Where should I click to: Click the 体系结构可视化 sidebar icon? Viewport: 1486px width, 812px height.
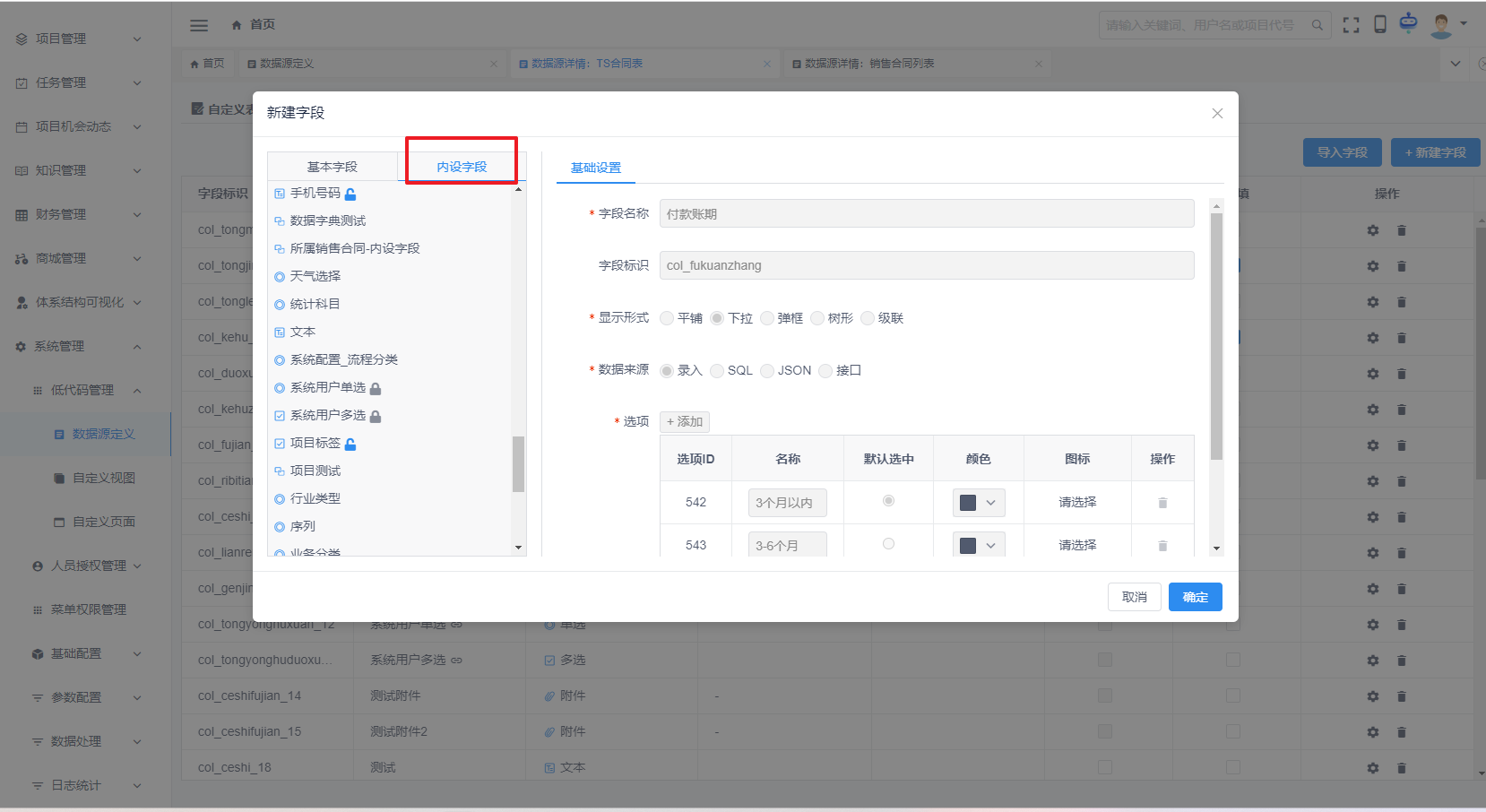pos(22,302)
